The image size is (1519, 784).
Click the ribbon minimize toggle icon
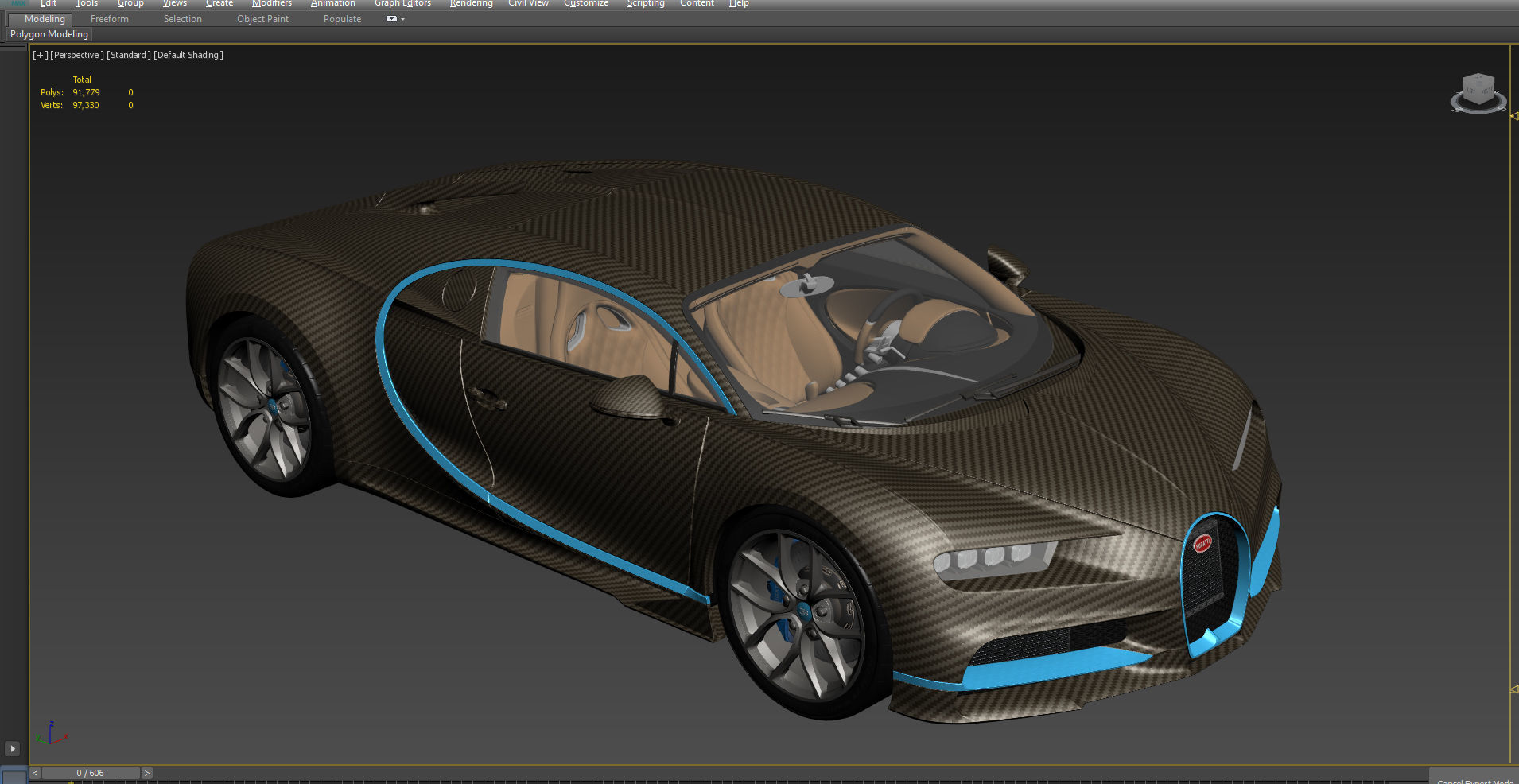tap(391, 19)
